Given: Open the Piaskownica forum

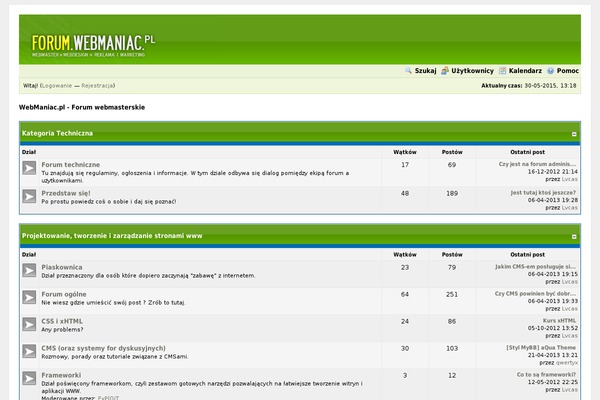Looking at the screenshot, I should pos(62,267).
